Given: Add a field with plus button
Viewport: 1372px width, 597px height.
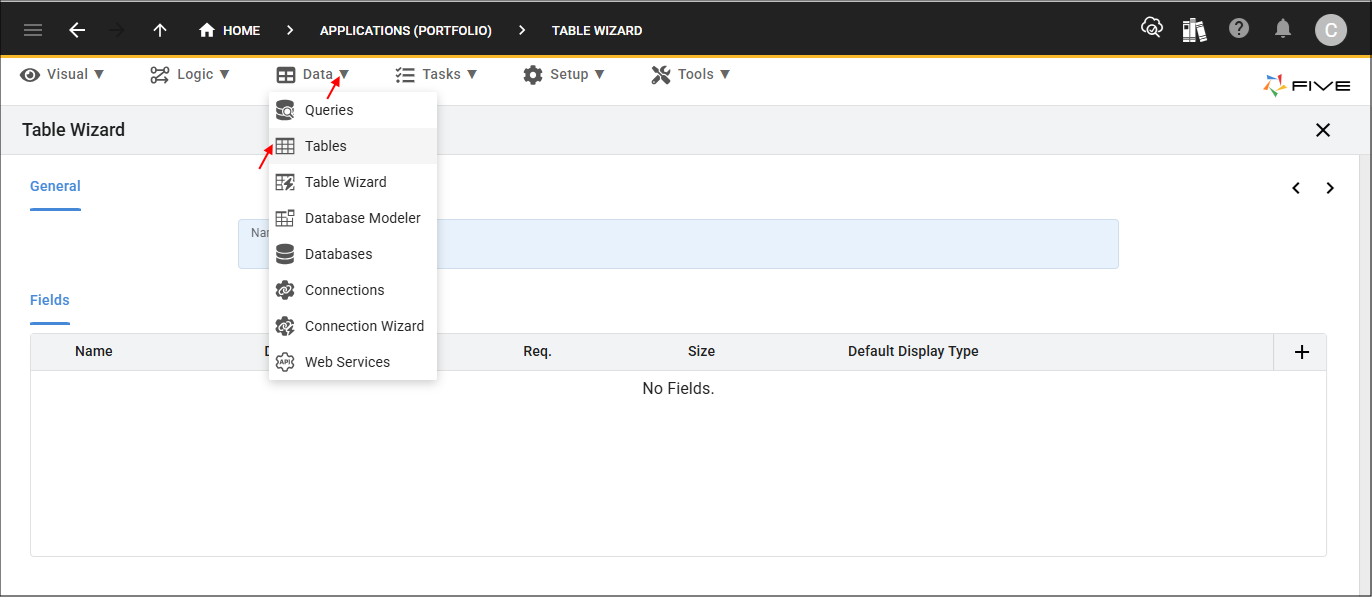Looking at the screenshot, I should click(1301, 352).
